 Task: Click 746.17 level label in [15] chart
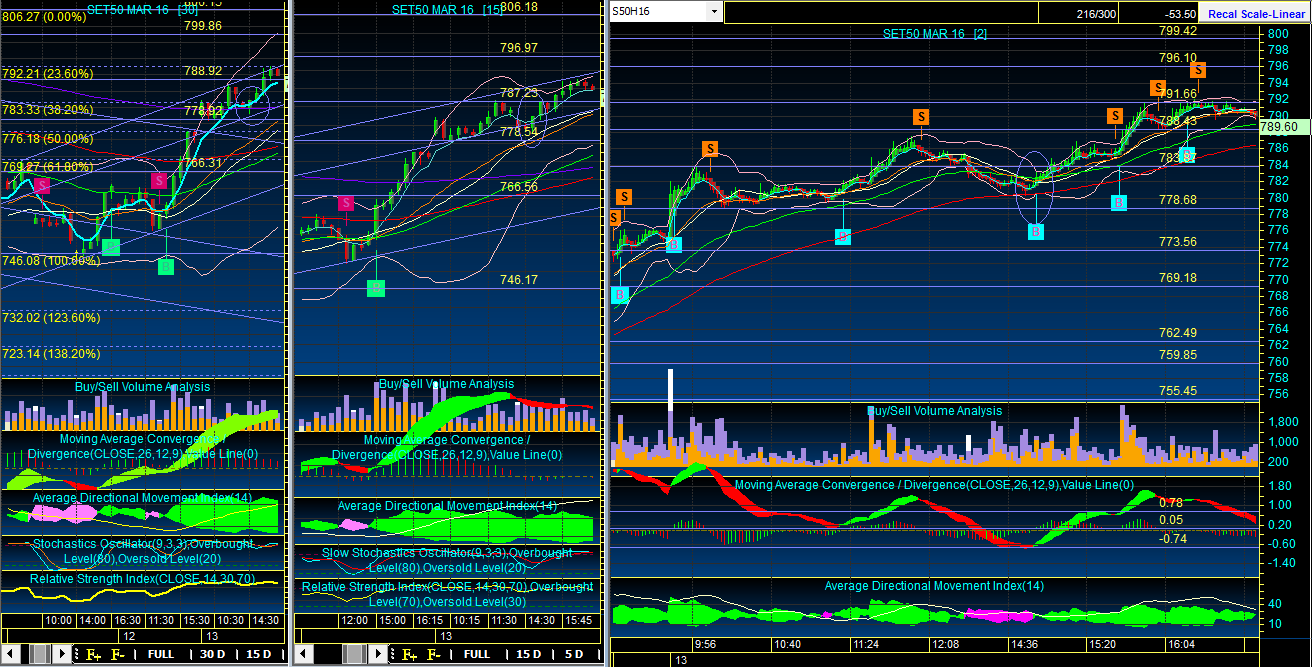519,281
